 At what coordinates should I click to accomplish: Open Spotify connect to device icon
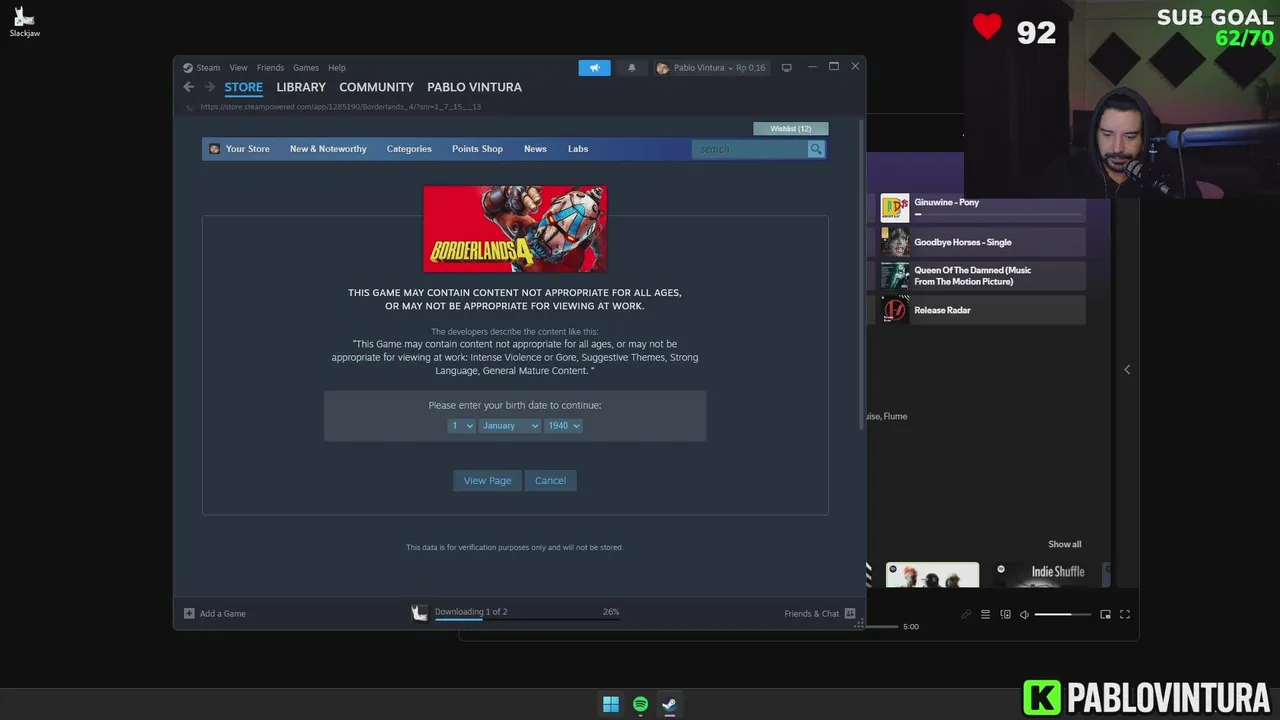pos(1005,614)
